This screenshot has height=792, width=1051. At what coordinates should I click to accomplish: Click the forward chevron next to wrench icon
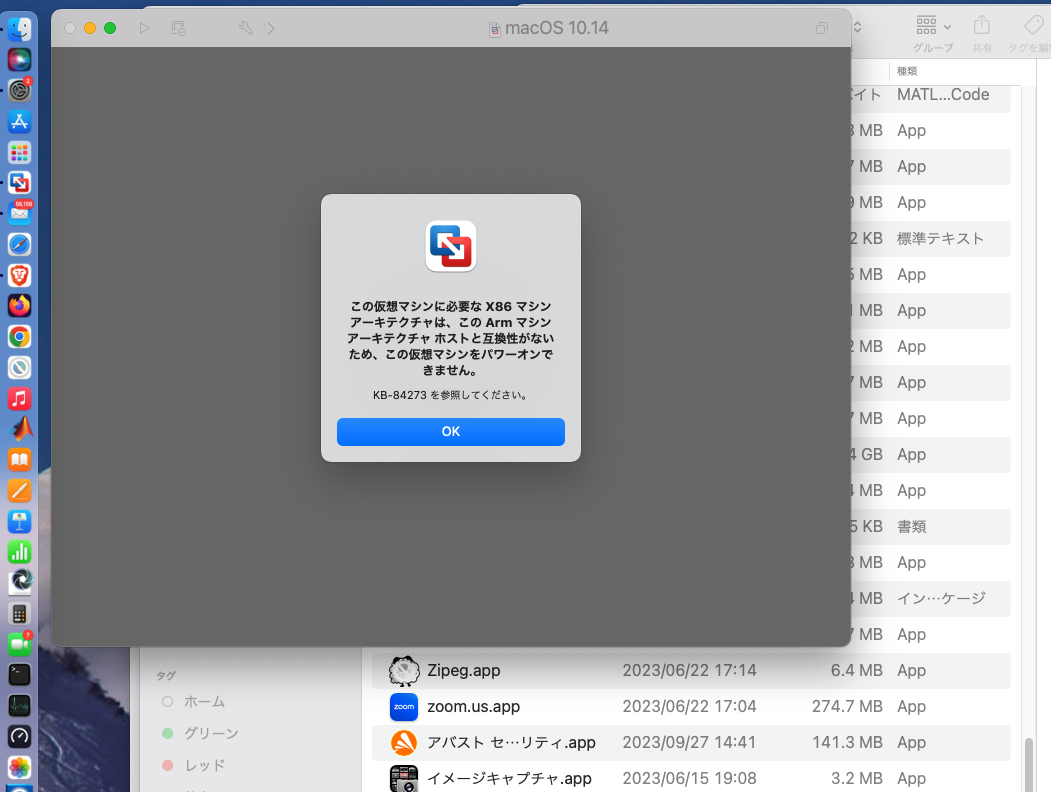[271, 28]
